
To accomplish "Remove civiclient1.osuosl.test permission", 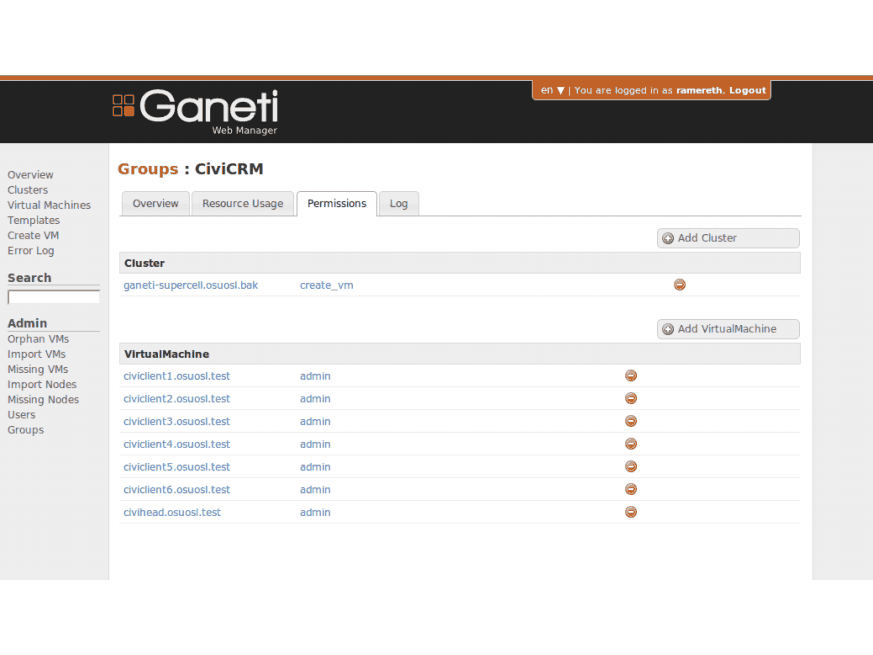I will pos(631,376).
